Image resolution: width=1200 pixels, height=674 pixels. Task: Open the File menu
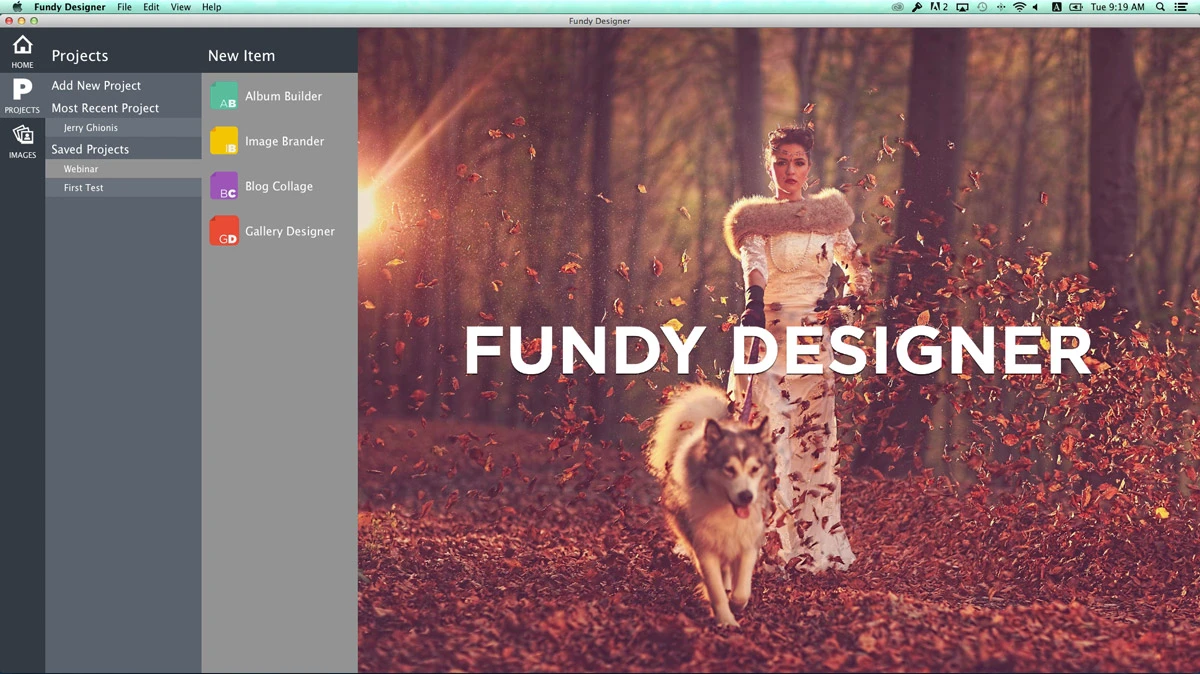point(123,7)
